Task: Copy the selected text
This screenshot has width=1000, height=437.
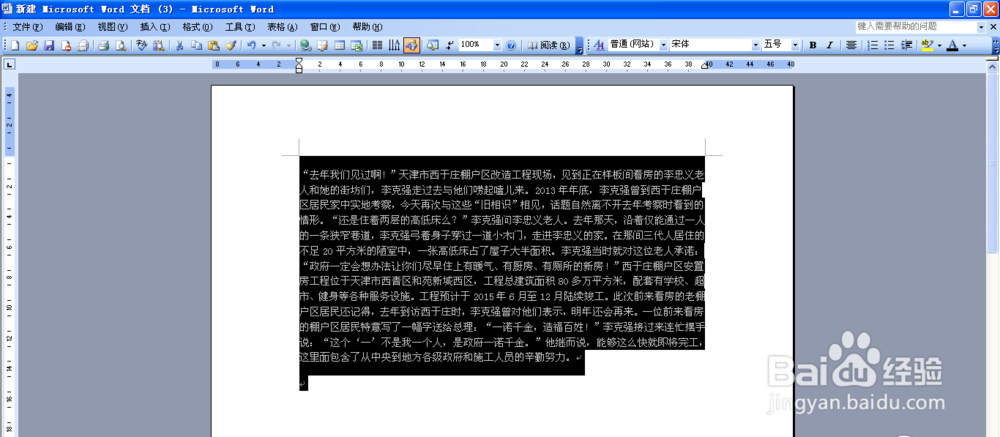Action: tap(196, 45)
